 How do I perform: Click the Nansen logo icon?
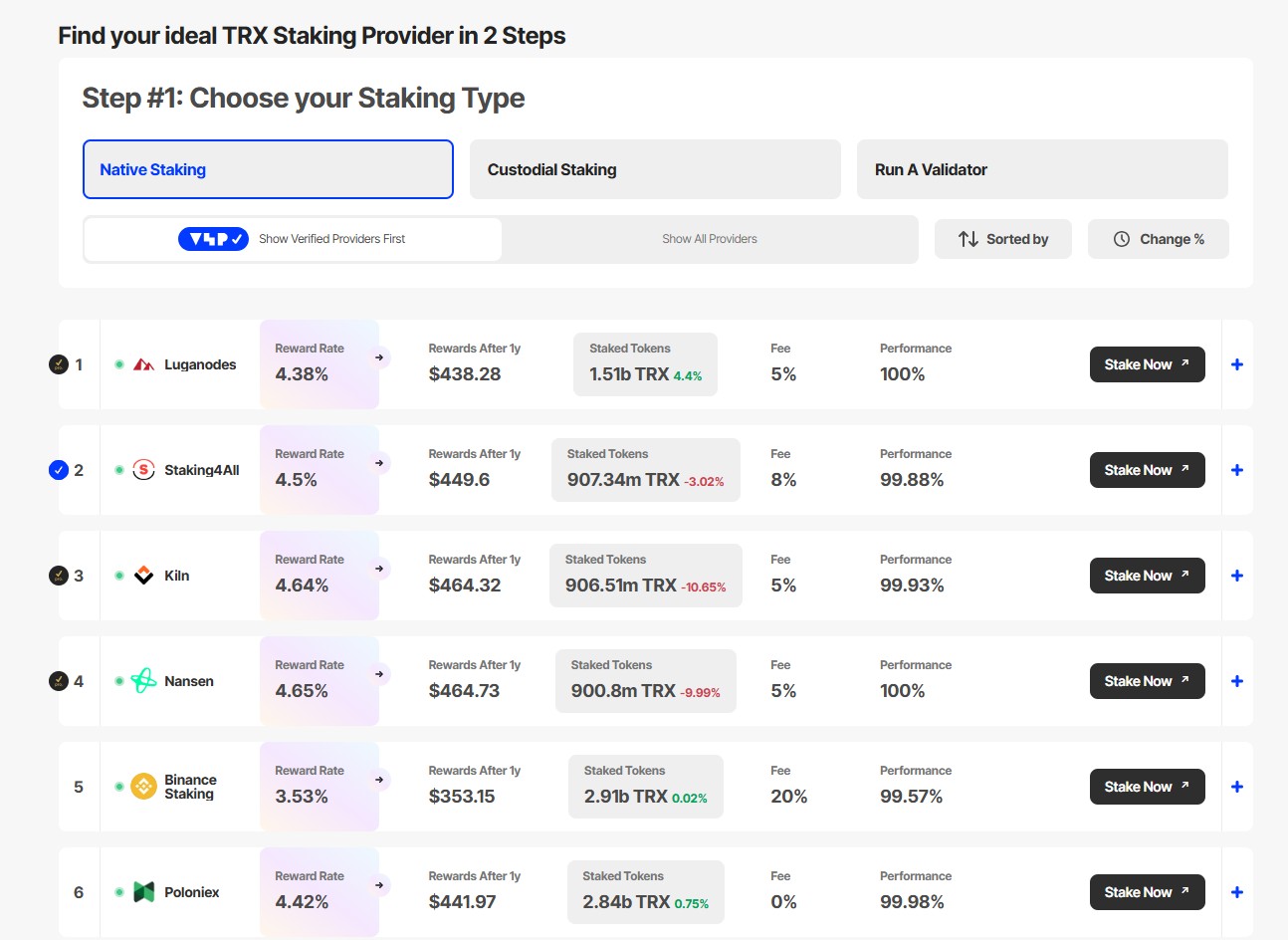(143, 681)
